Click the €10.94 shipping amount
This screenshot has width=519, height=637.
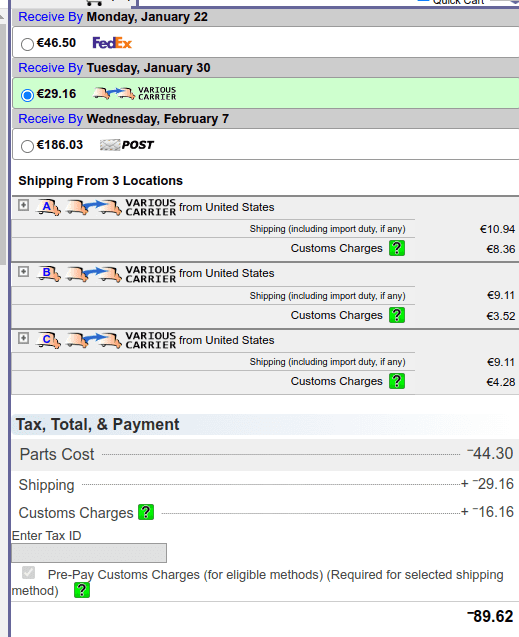coord(497,229)
